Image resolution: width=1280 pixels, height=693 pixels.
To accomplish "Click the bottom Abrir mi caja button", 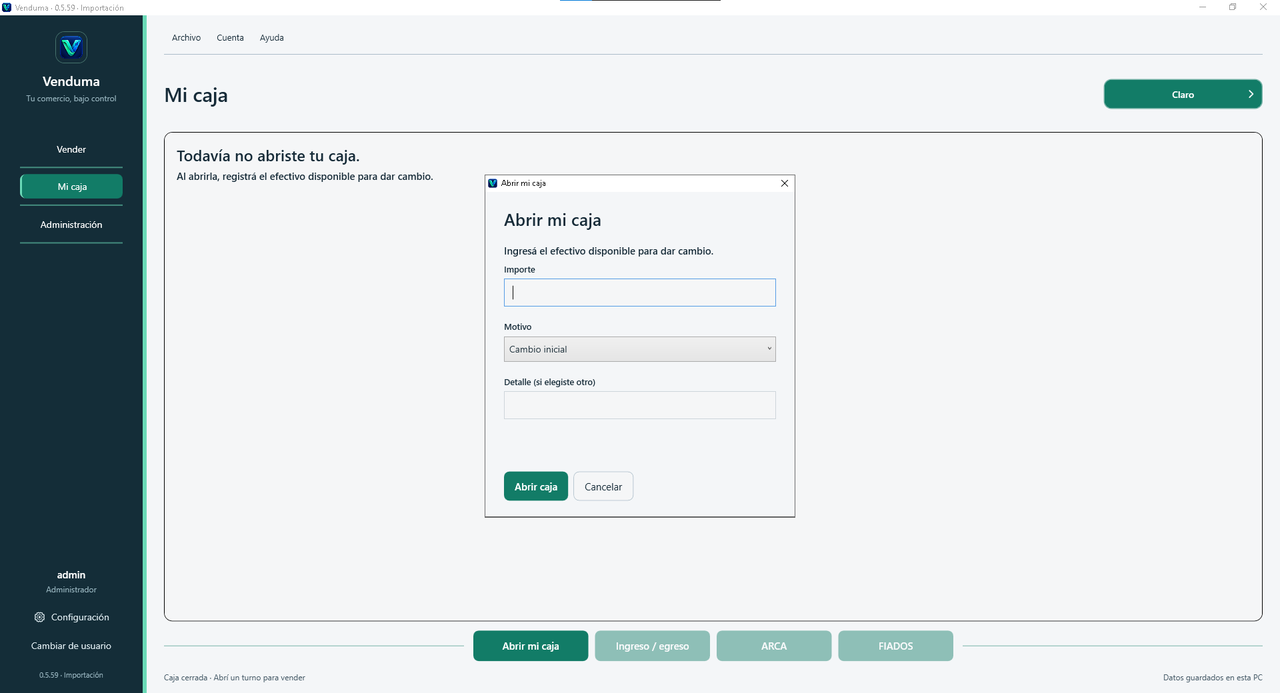I will click(531, 646).
